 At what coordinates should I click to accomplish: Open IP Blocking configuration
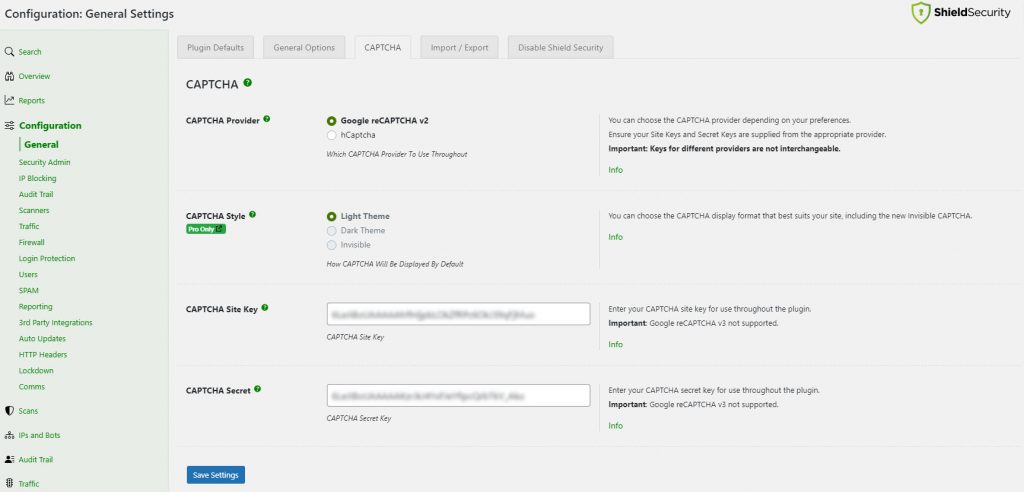point(37,178)
